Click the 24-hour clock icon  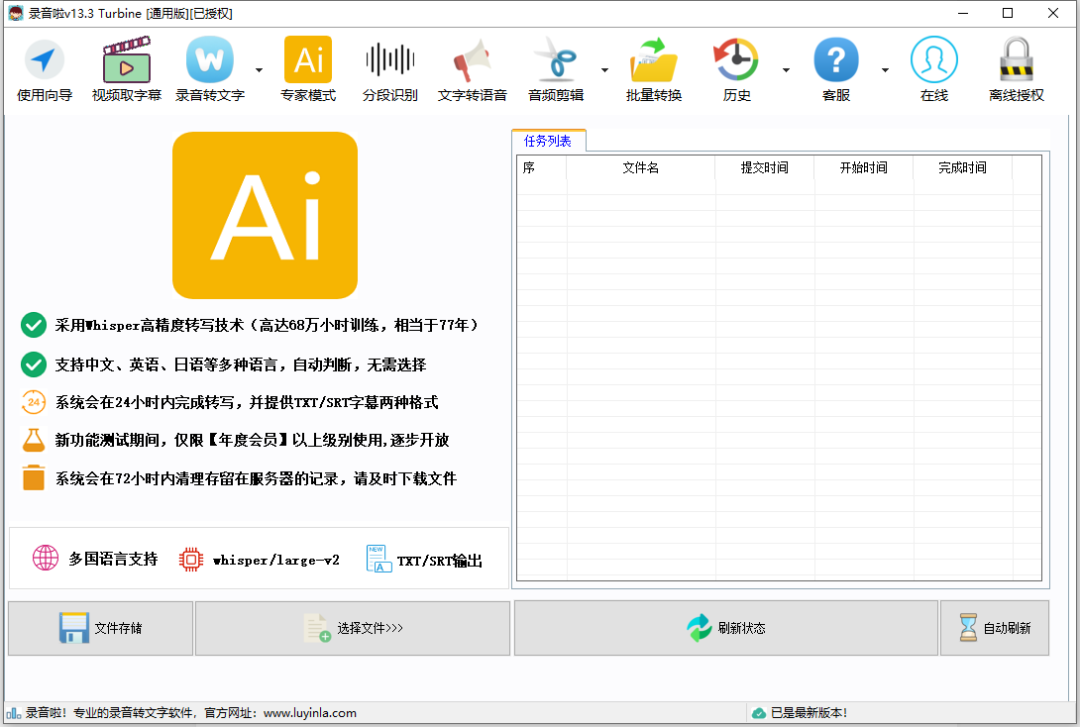pyautogui.click(x=33, y=402)
